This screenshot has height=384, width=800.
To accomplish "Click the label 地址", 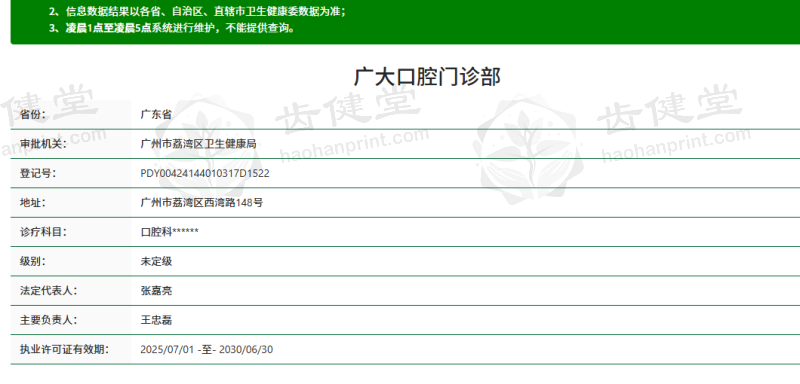I will pos(33,203).
